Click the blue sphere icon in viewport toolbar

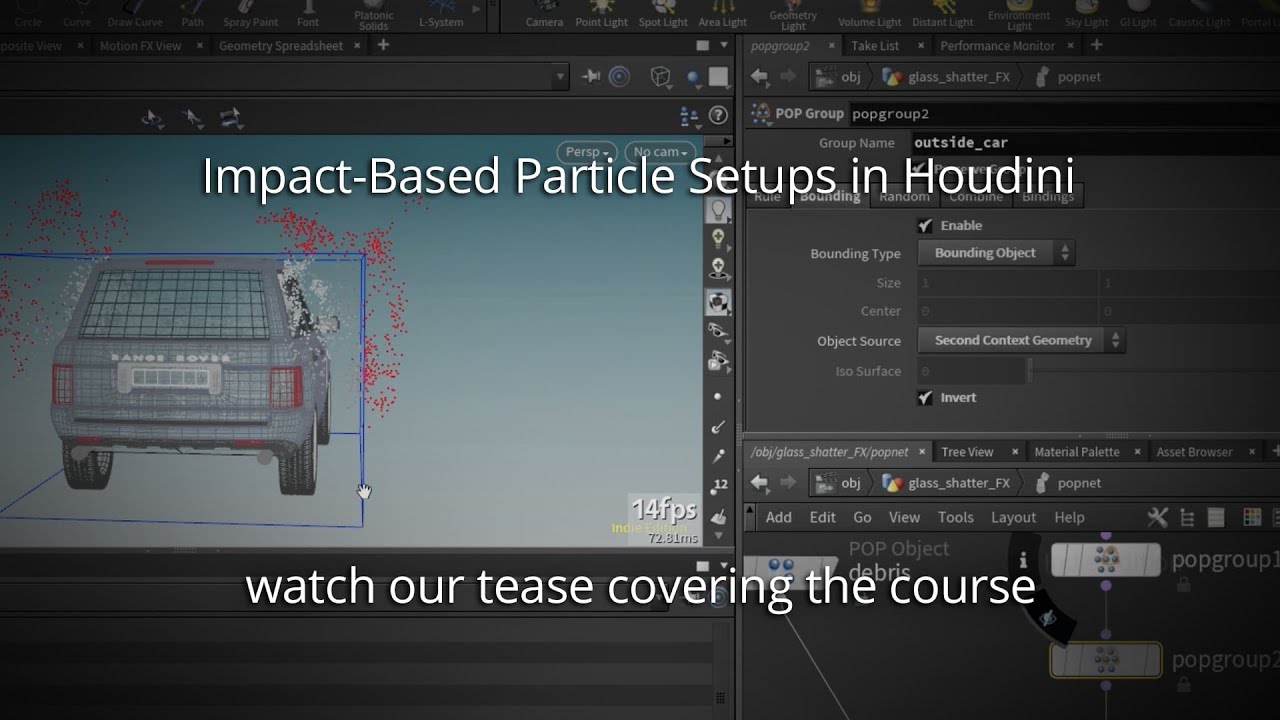[x=693, y=78]
